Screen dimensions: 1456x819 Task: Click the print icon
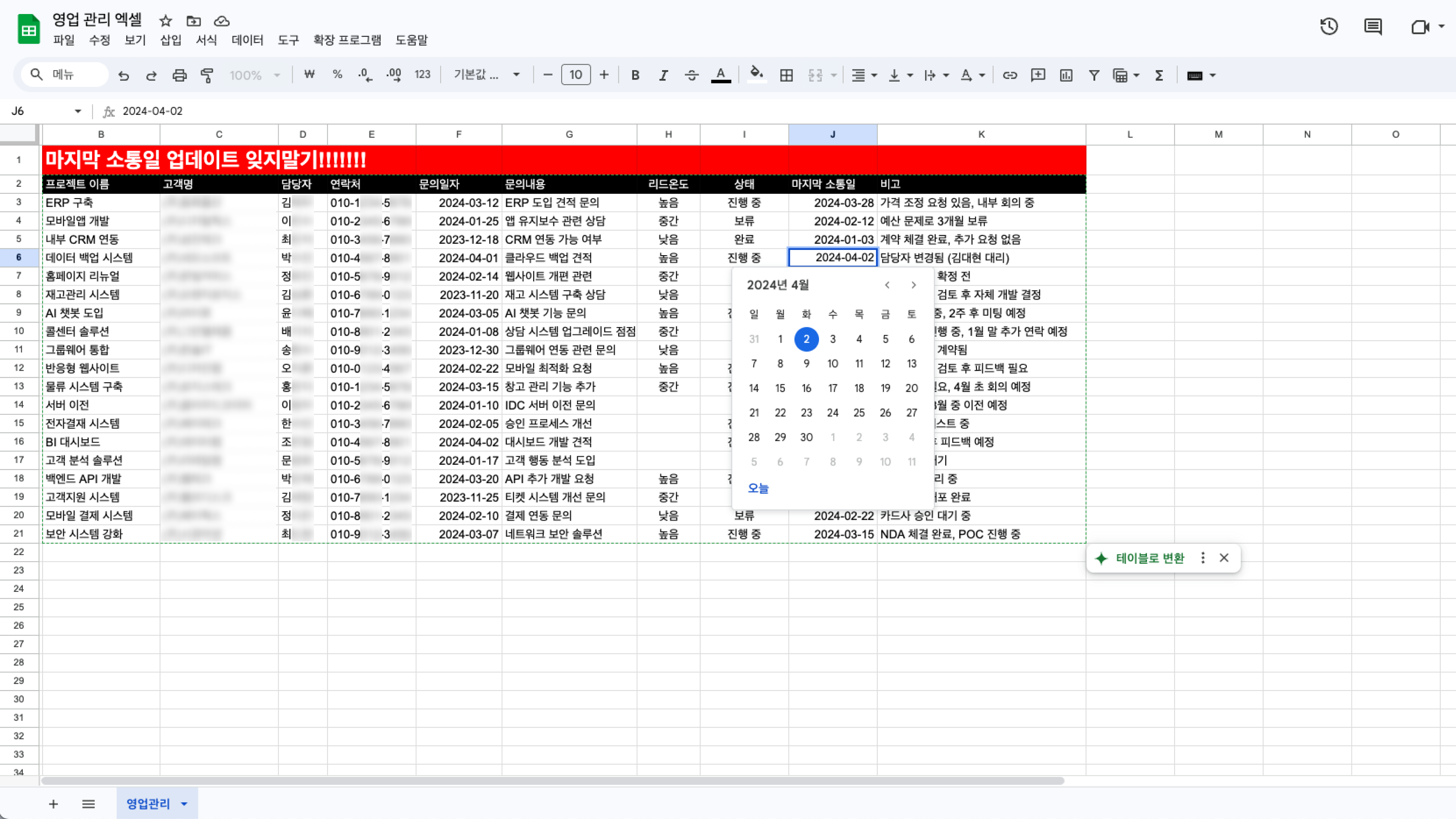click(179, 75)
